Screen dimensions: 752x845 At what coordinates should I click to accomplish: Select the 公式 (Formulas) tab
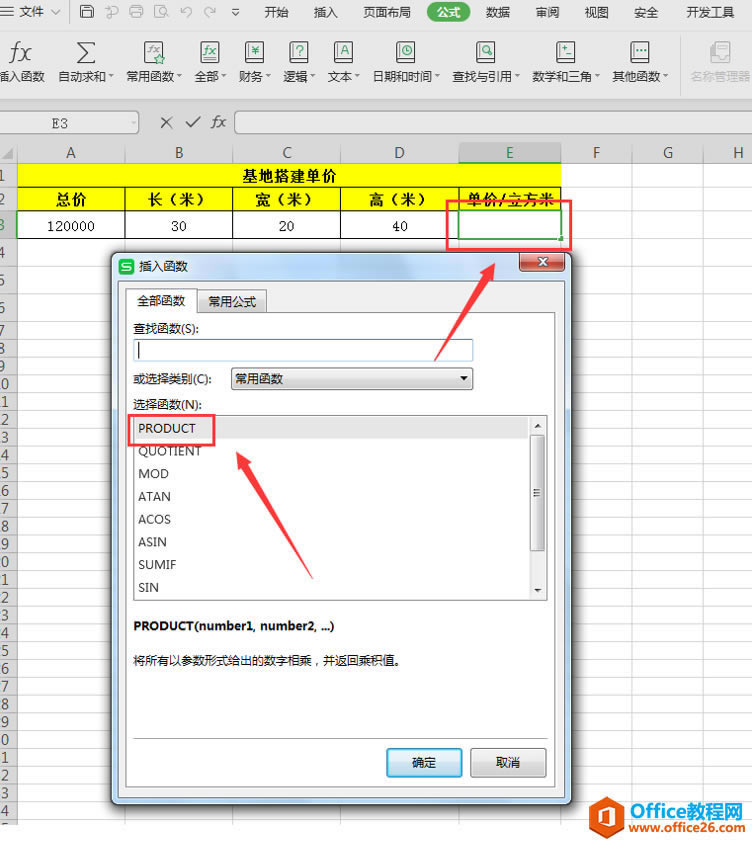[x=449, y=12]
